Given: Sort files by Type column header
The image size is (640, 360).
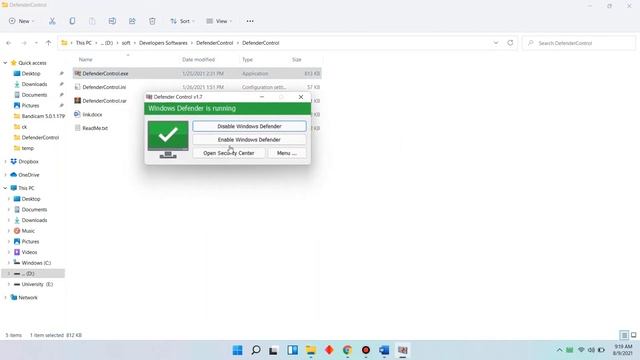Looking at the screenshot, I should (247, 60).
